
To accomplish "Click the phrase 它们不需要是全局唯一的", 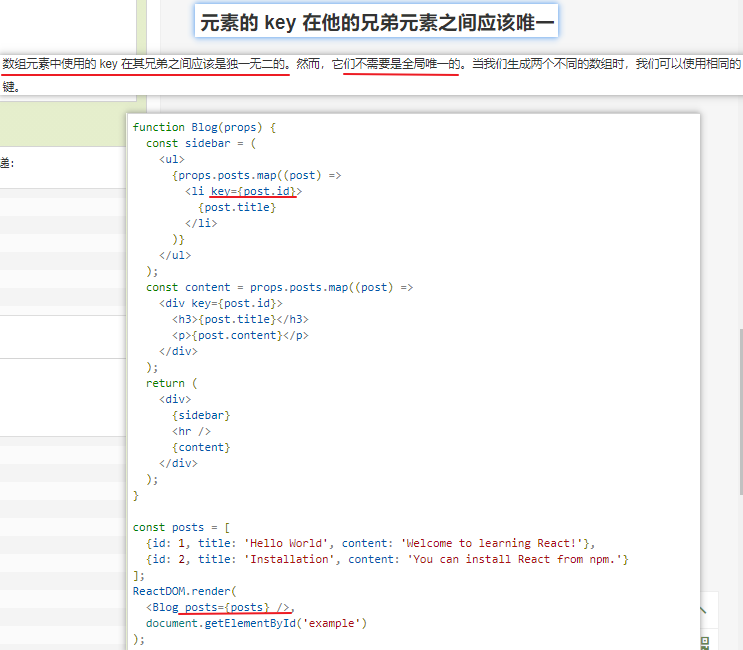I will click(x=396, y=63).
